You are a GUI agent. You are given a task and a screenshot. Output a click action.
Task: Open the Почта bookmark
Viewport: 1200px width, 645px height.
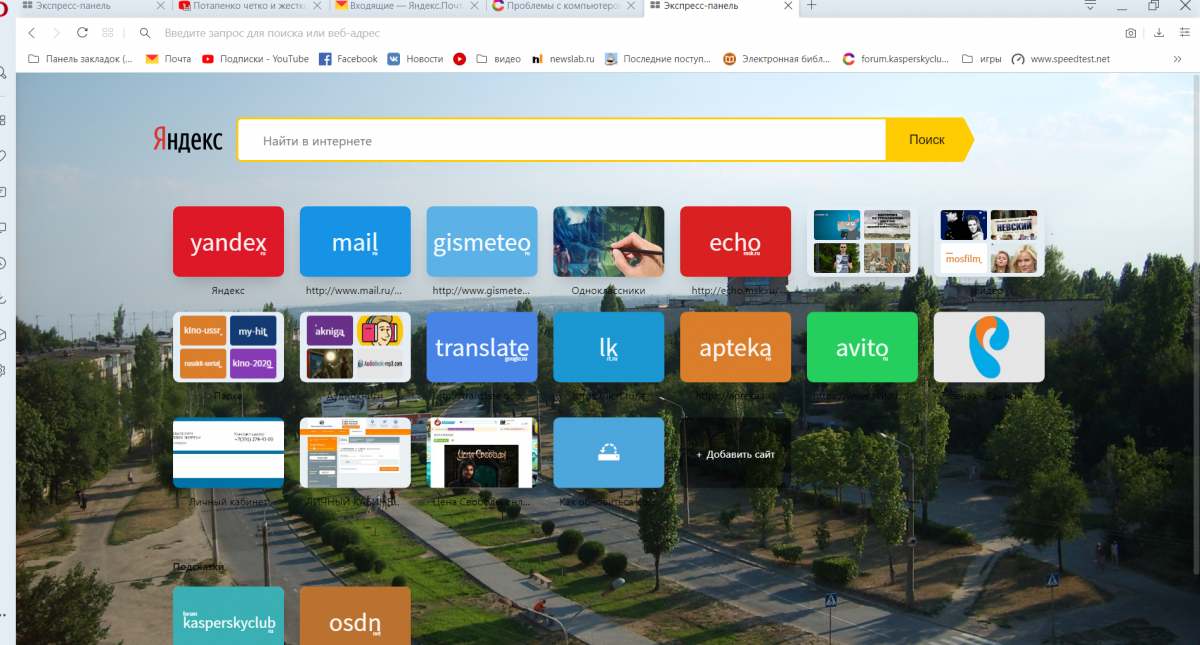point(168,59)
